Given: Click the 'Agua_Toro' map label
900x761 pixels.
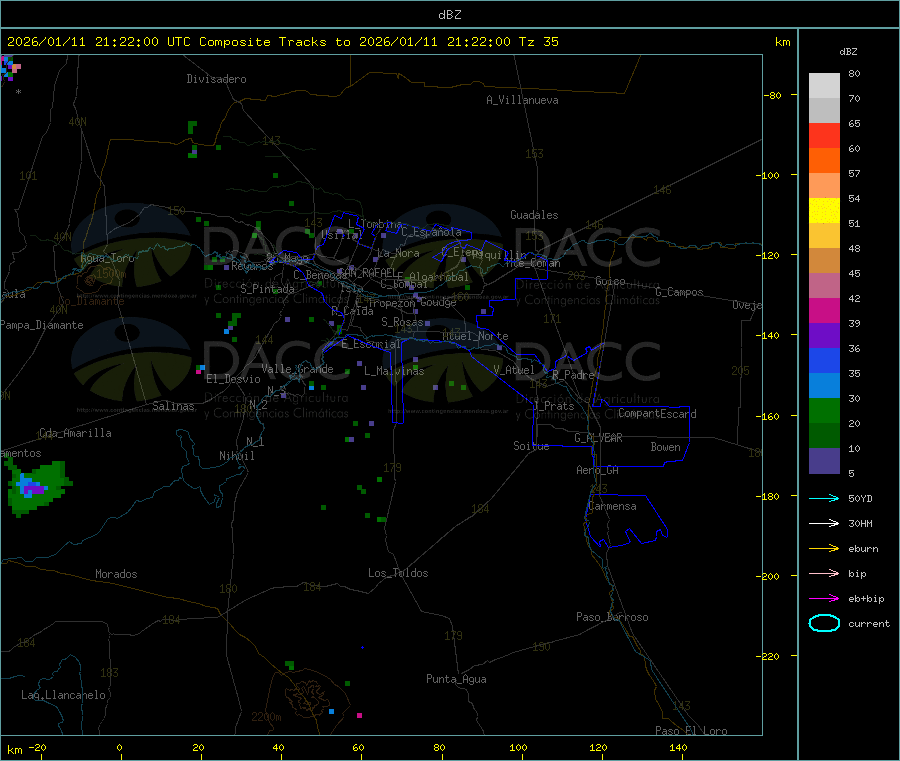Looking at the screenshot, I should point(107,258).
